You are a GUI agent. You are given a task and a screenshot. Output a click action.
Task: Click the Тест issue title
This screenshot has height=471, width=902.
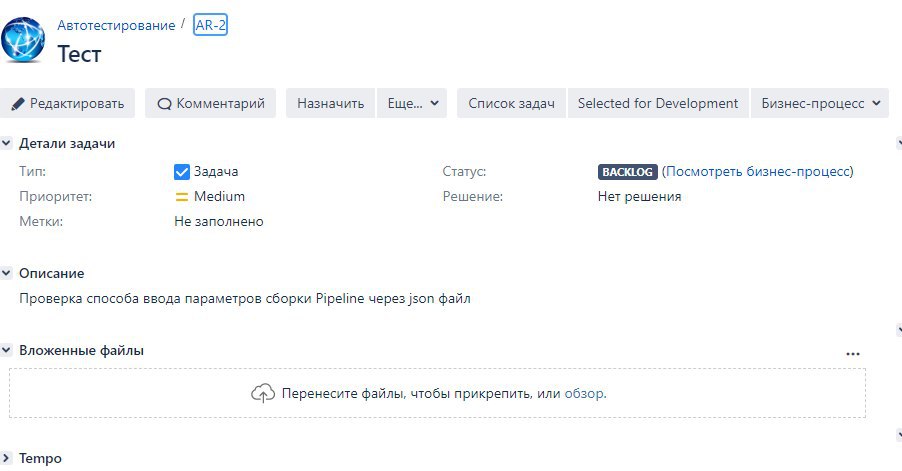79,54
